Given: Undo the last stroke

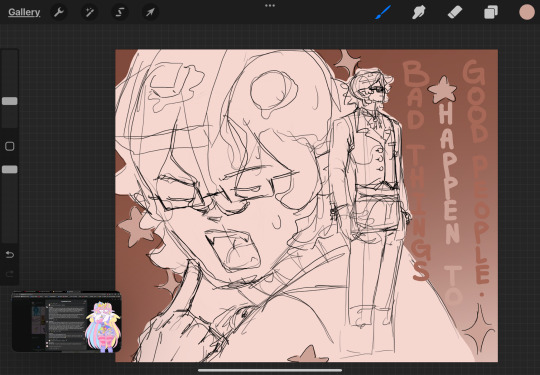Looking at the screenshot, I should (10, 254).
